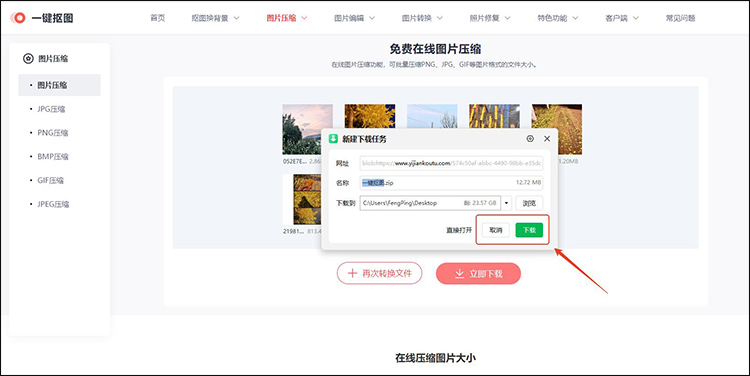Click the 浏览 browse button
This screenshot has height=376, width=750.
529,203
